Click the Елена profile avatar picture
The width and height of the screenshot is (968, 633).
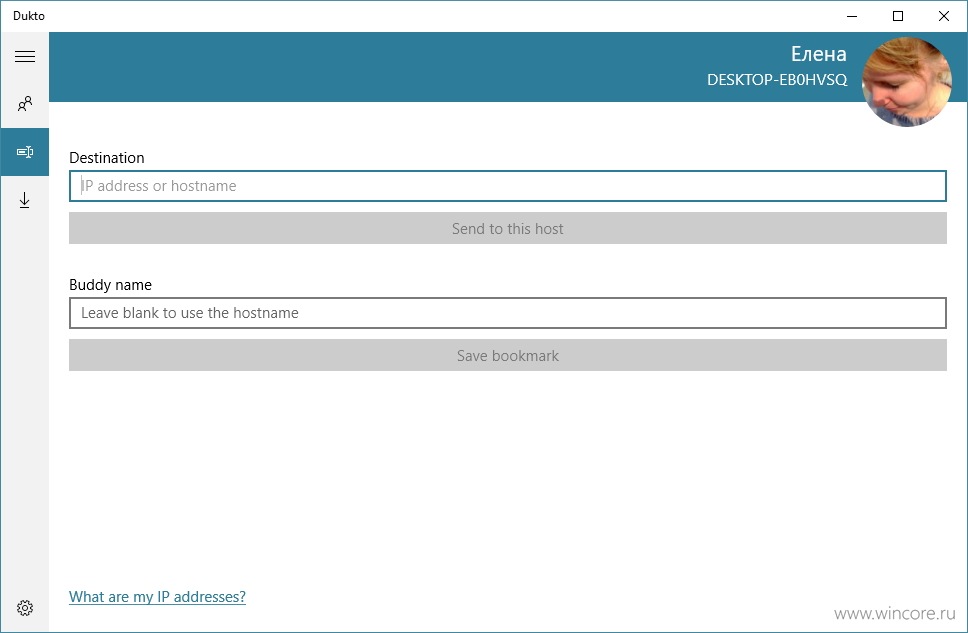906,82
